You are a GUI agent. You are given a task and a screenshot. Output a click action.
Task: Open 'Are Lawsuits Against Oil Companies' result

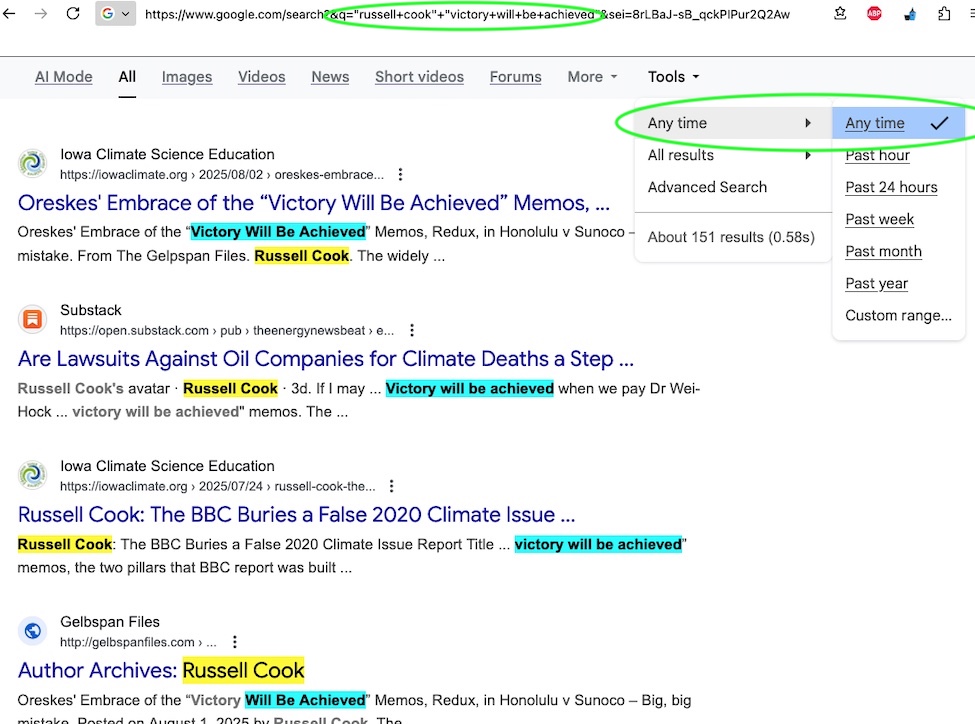325,359
